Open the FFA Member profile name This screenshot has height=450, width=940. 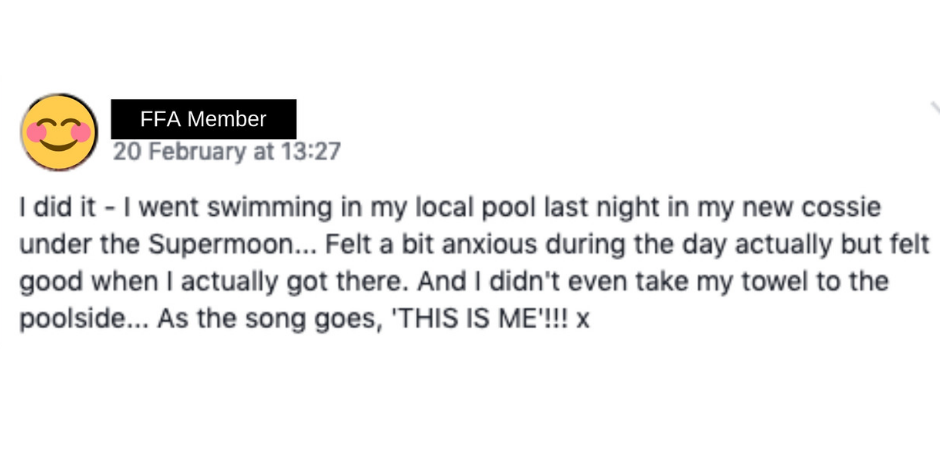point(203,119)
